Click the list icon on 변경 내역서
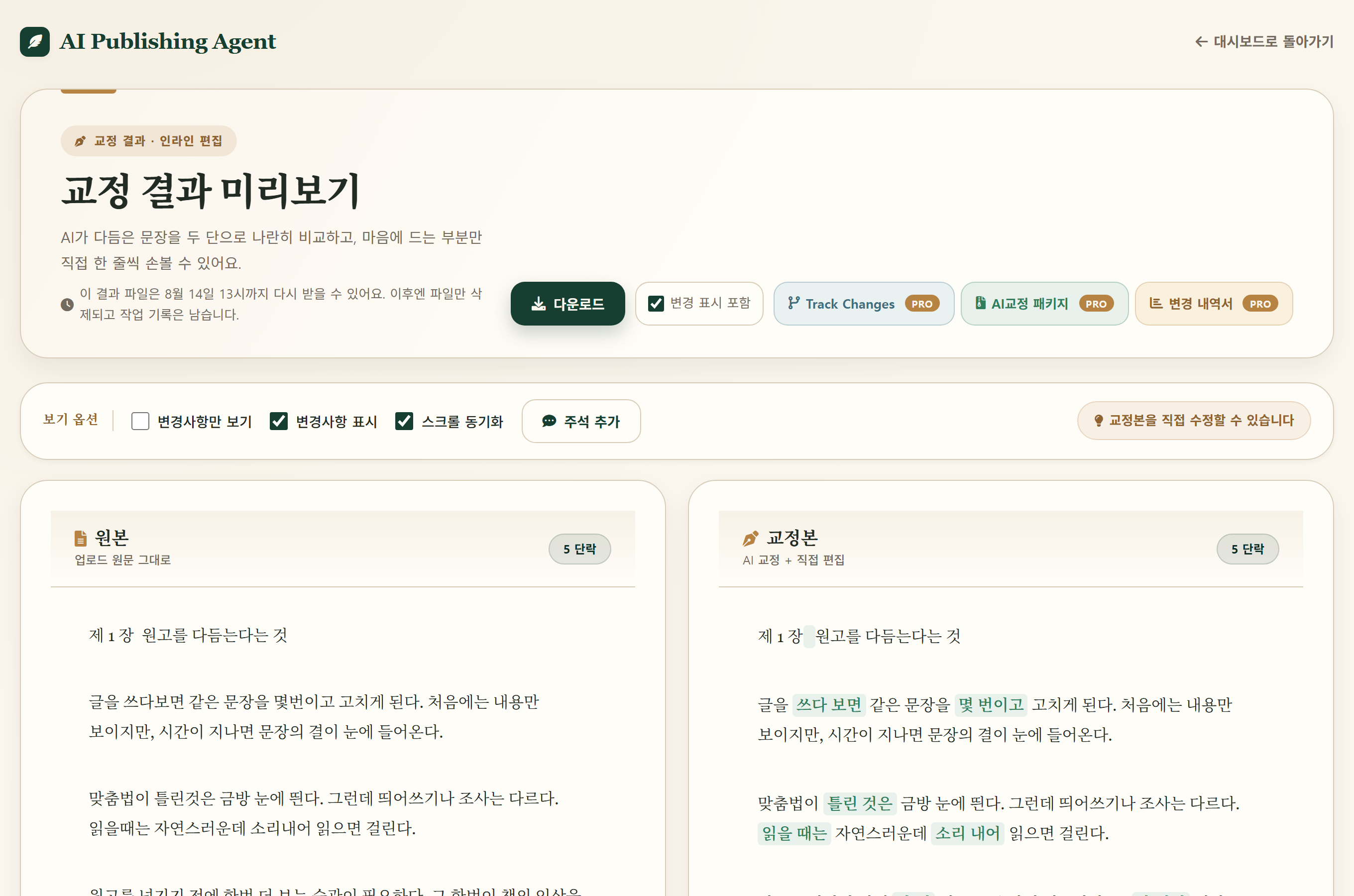This screenshot has height=896, width=1354. [x=1155, y=303]
